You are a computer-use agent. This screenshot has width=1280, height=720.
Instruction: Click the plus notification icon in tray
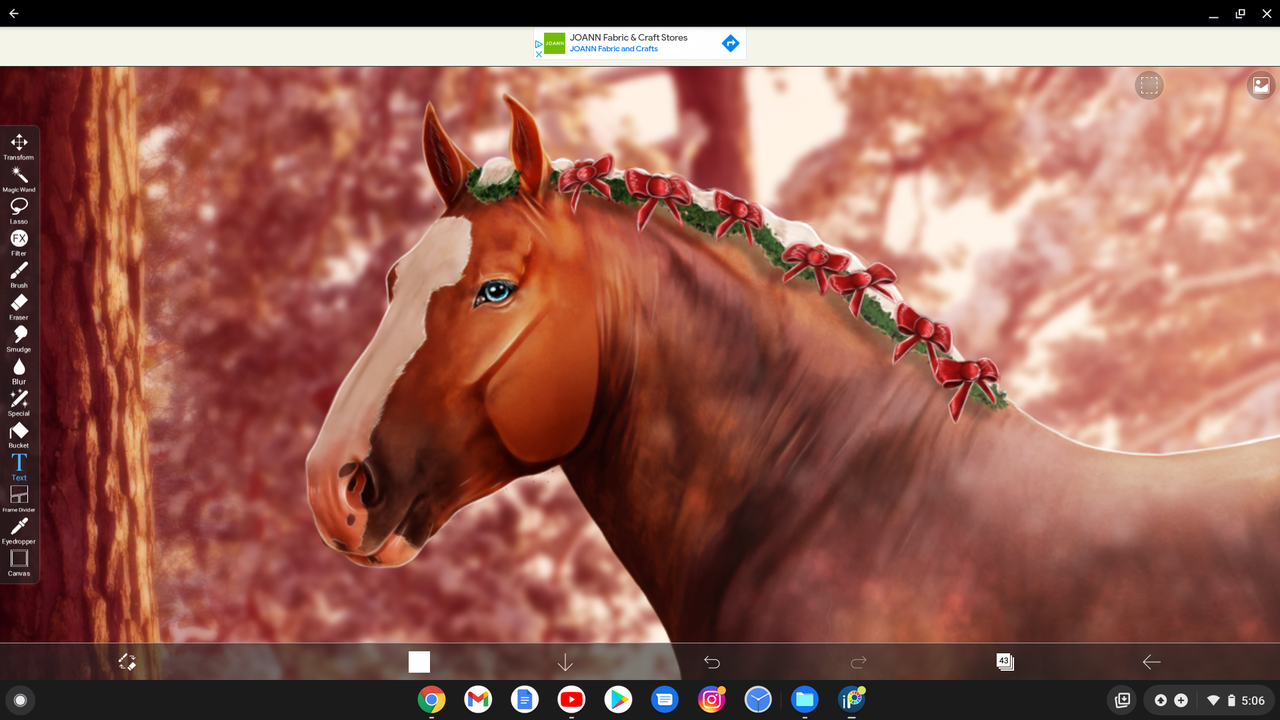(x=1181, y=700)
